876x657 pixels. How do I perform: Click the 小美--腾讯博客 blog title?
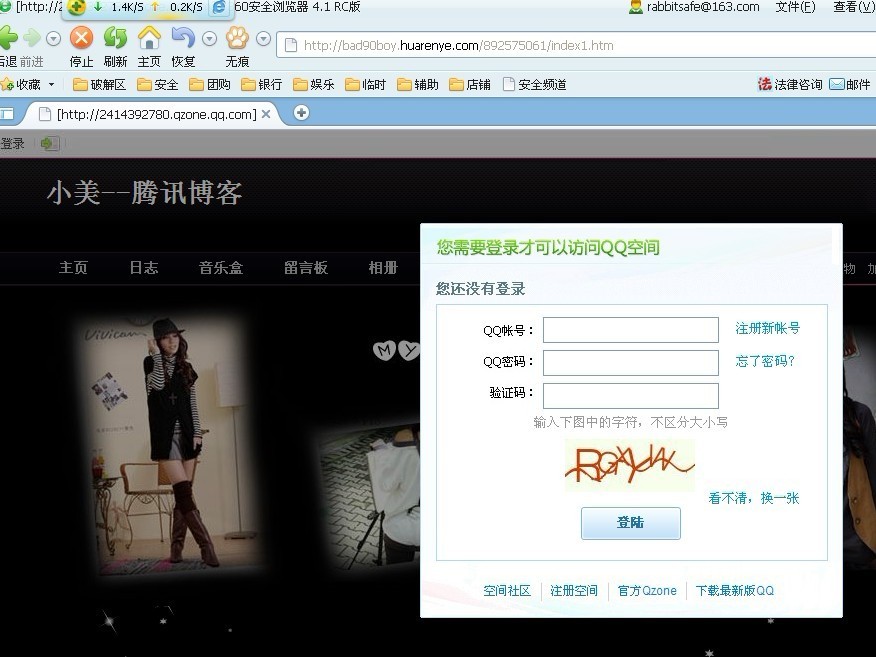[x=144, y=193]
